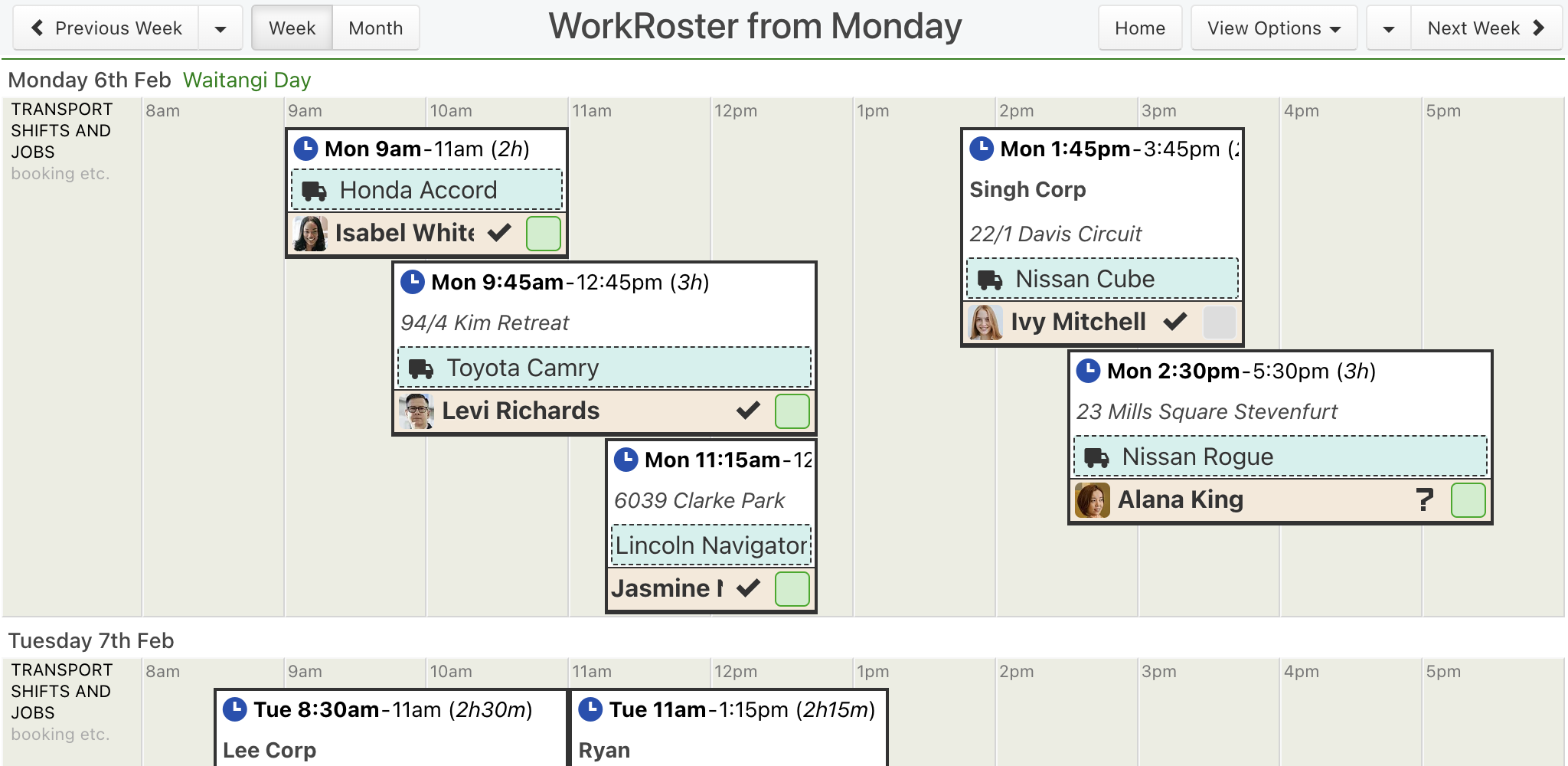Click the Lincoln Navigator vehicle bar
The height and width of the screenshot is (766, 1568).
tap(711, 545)
